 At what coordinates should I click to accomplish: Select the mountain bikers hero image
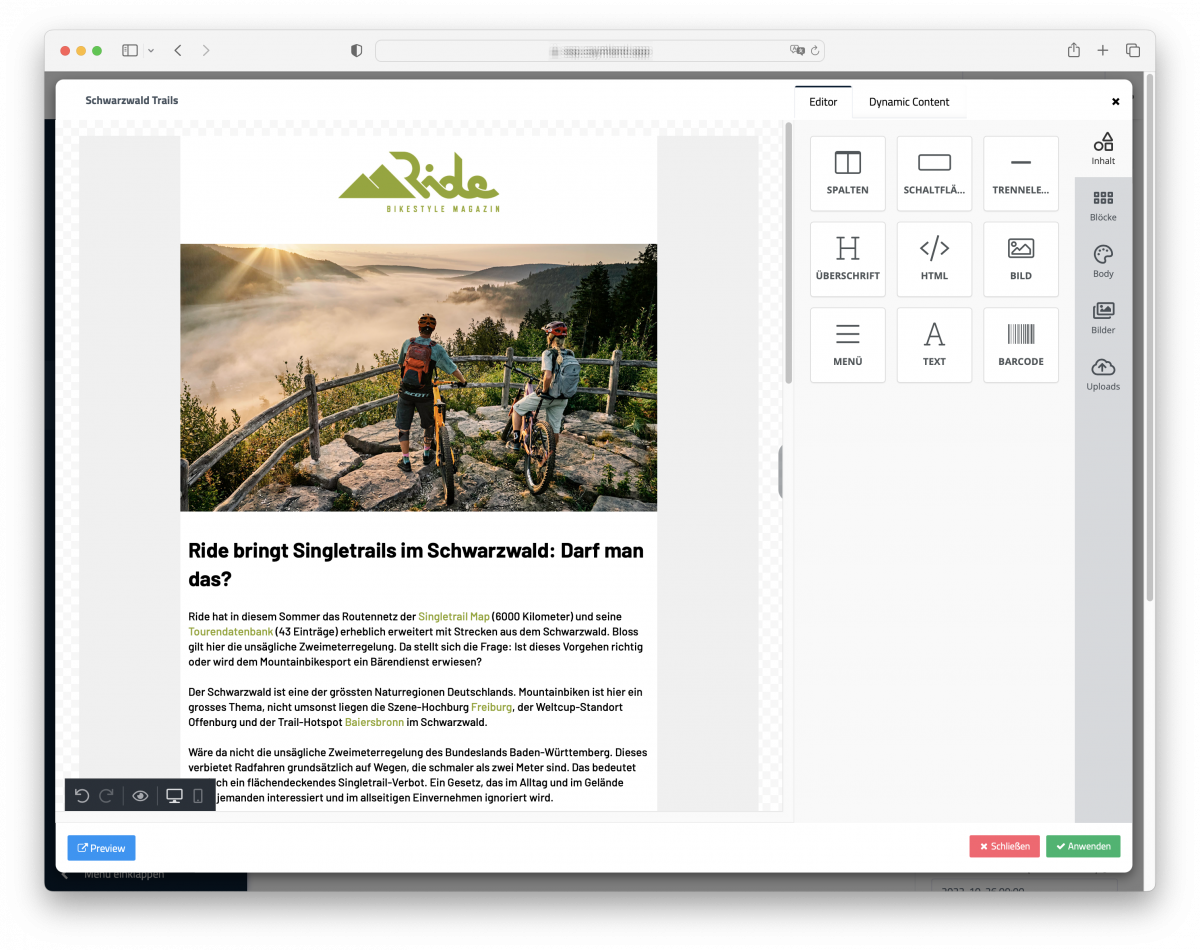click(419, 378)
